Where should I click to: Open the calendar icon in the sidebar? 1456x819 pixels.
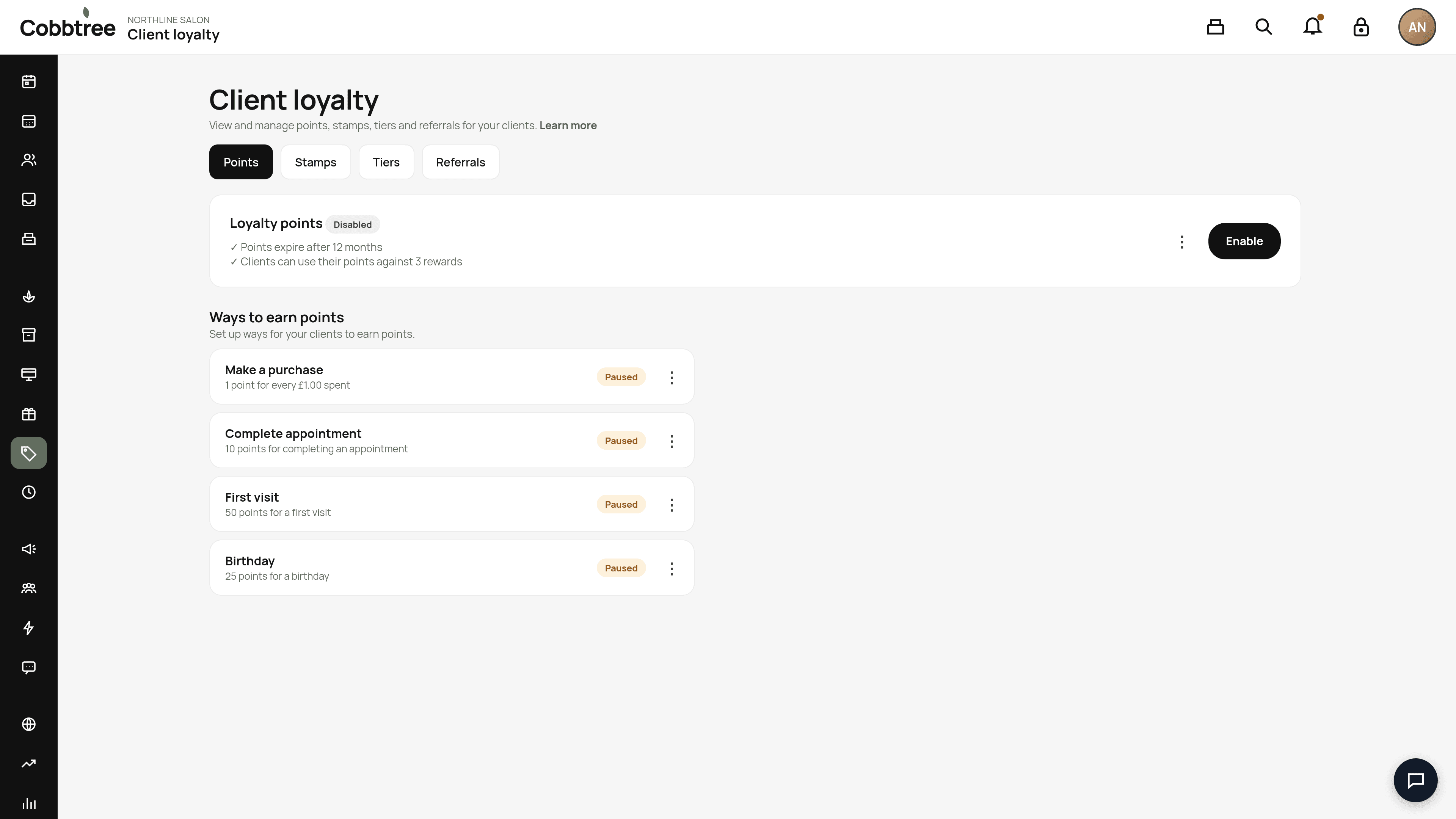pos(29,82)
